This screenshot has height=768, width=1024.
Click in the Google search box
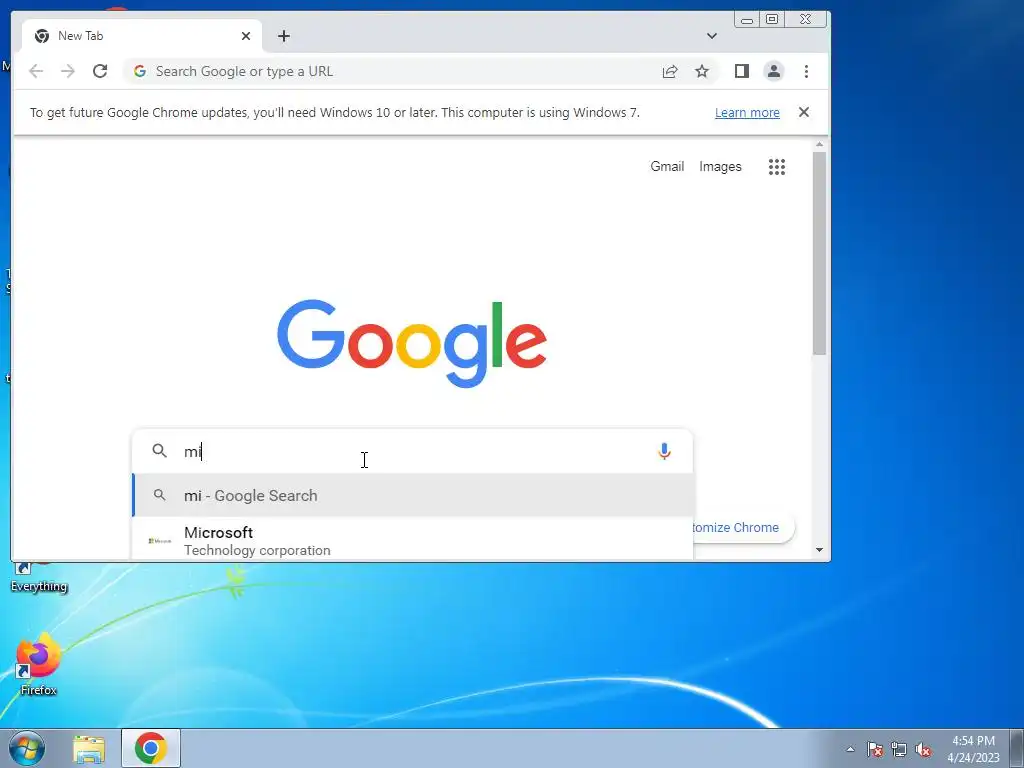click(x=411, y=451)
